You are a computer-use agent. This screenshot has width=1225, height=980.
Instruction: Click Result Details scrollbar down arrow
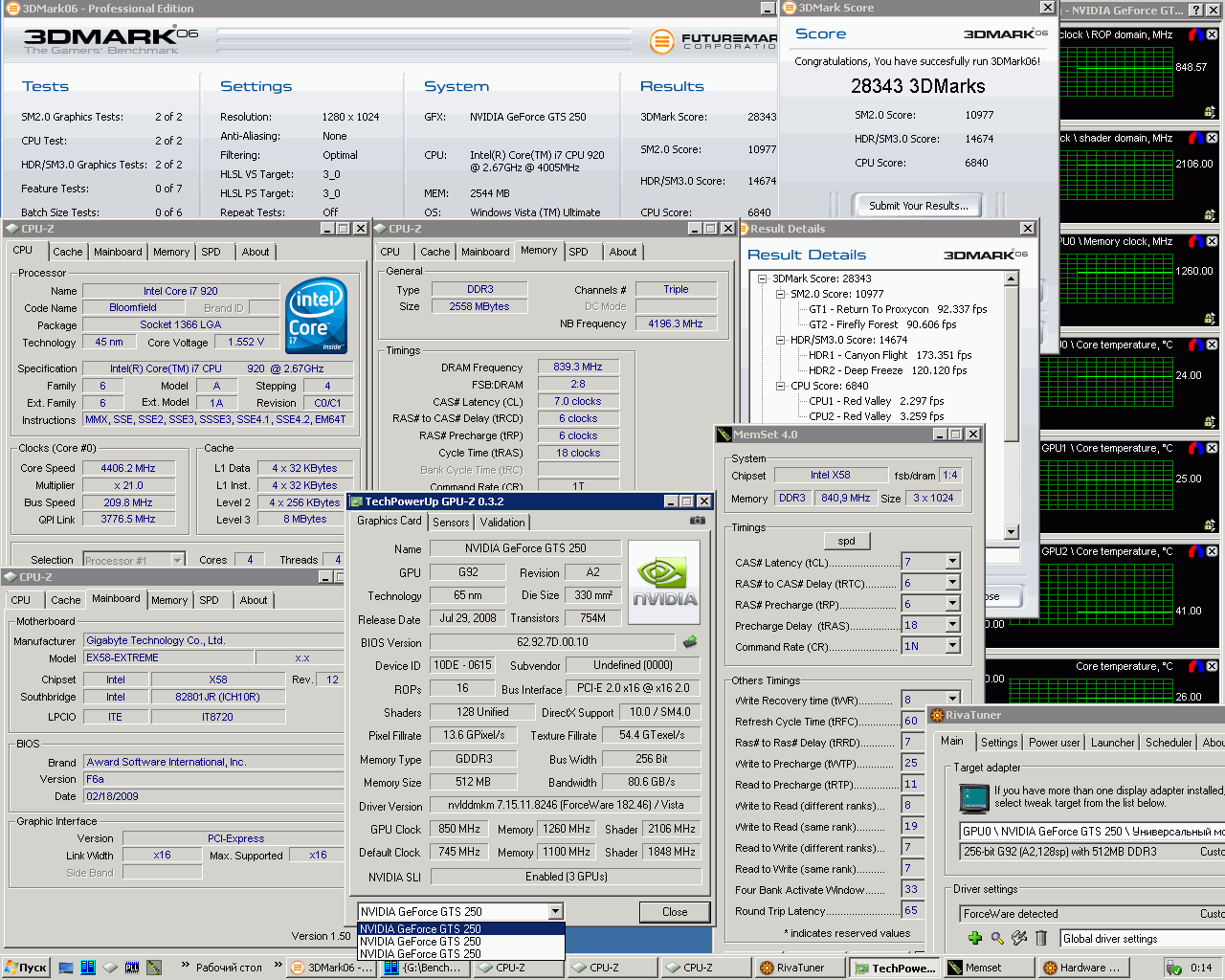(x=1012, y=532)
